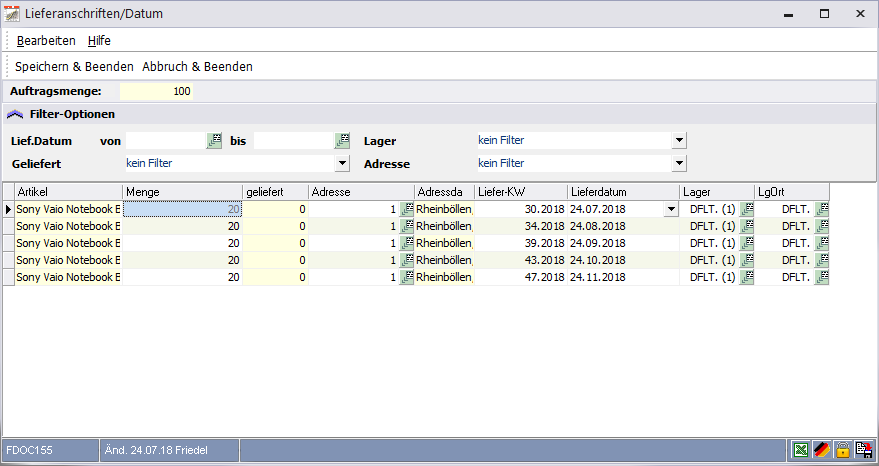Open Lager lookup in 24.07.2018 row

[746, 210]
